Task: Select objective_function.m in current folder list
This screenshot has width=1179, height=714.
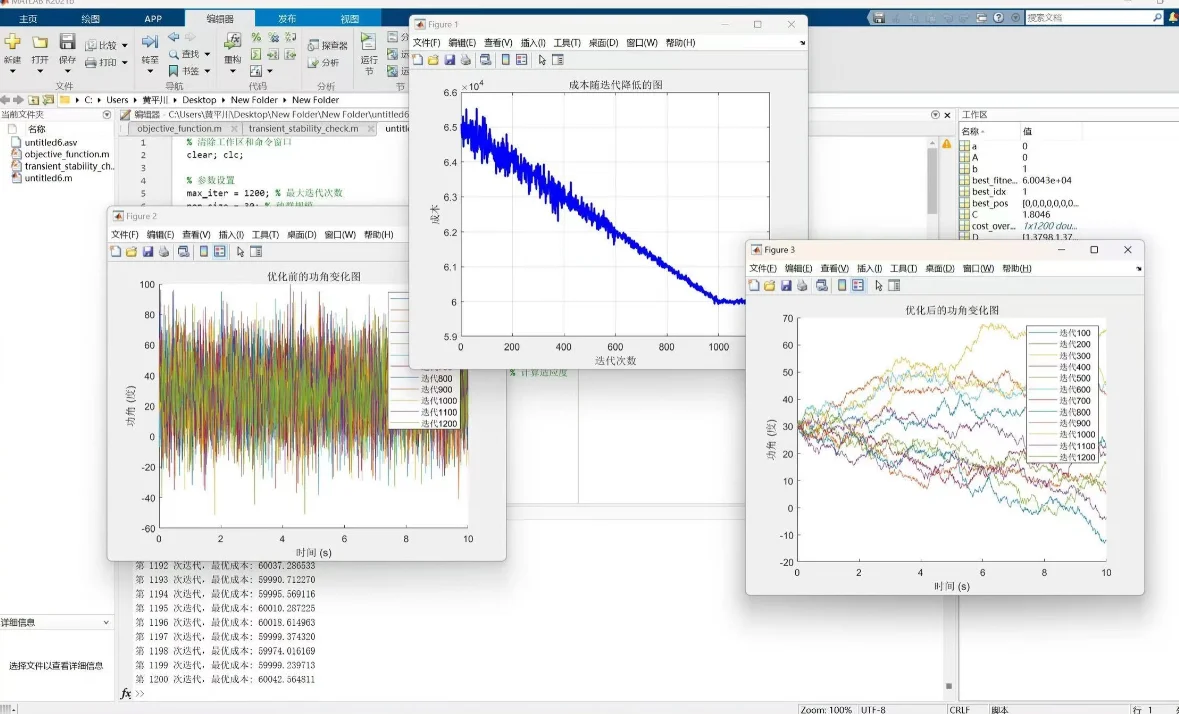Action: (x=66, y=154)
